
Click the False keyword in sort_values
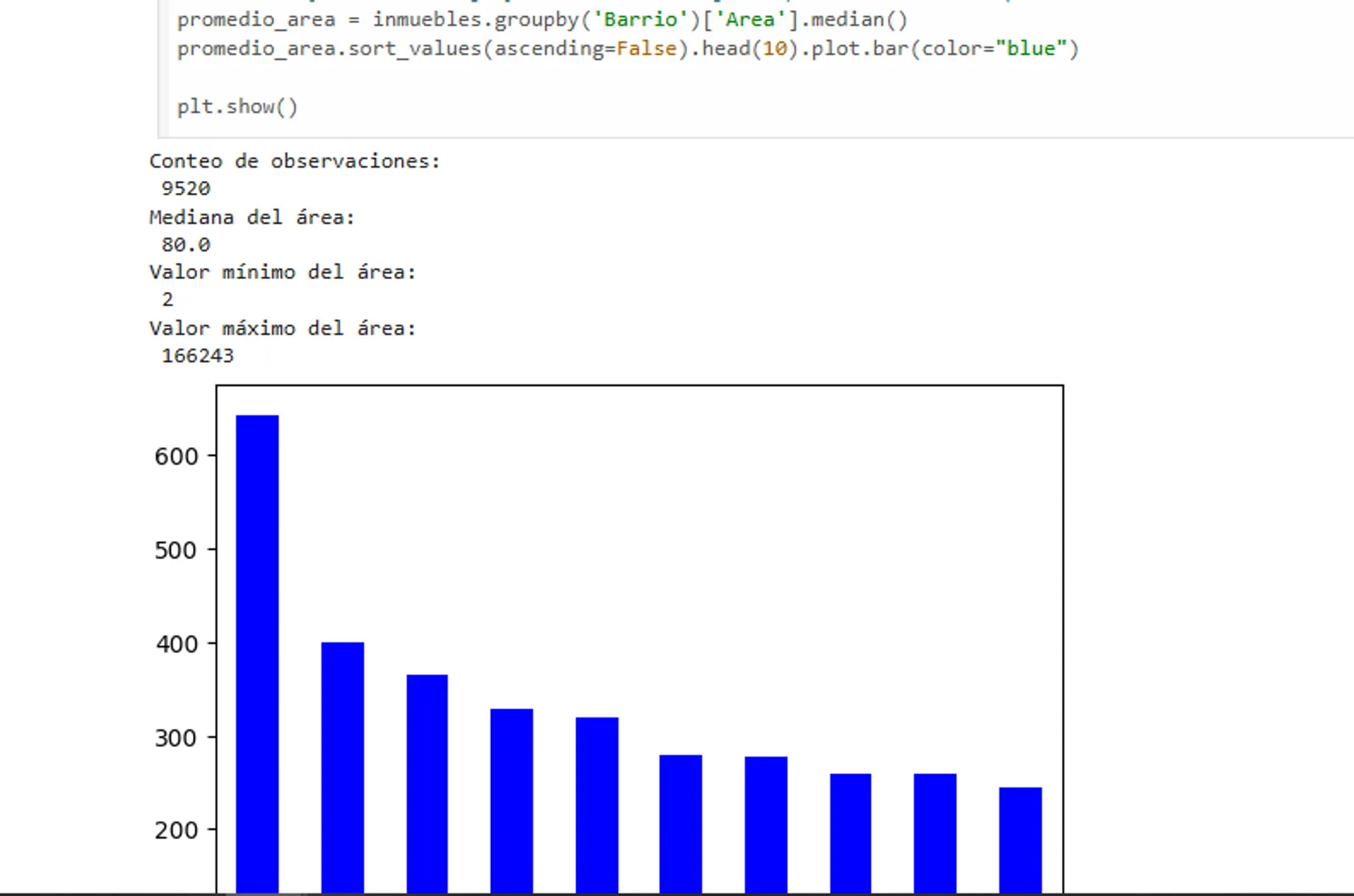[645, 48]
